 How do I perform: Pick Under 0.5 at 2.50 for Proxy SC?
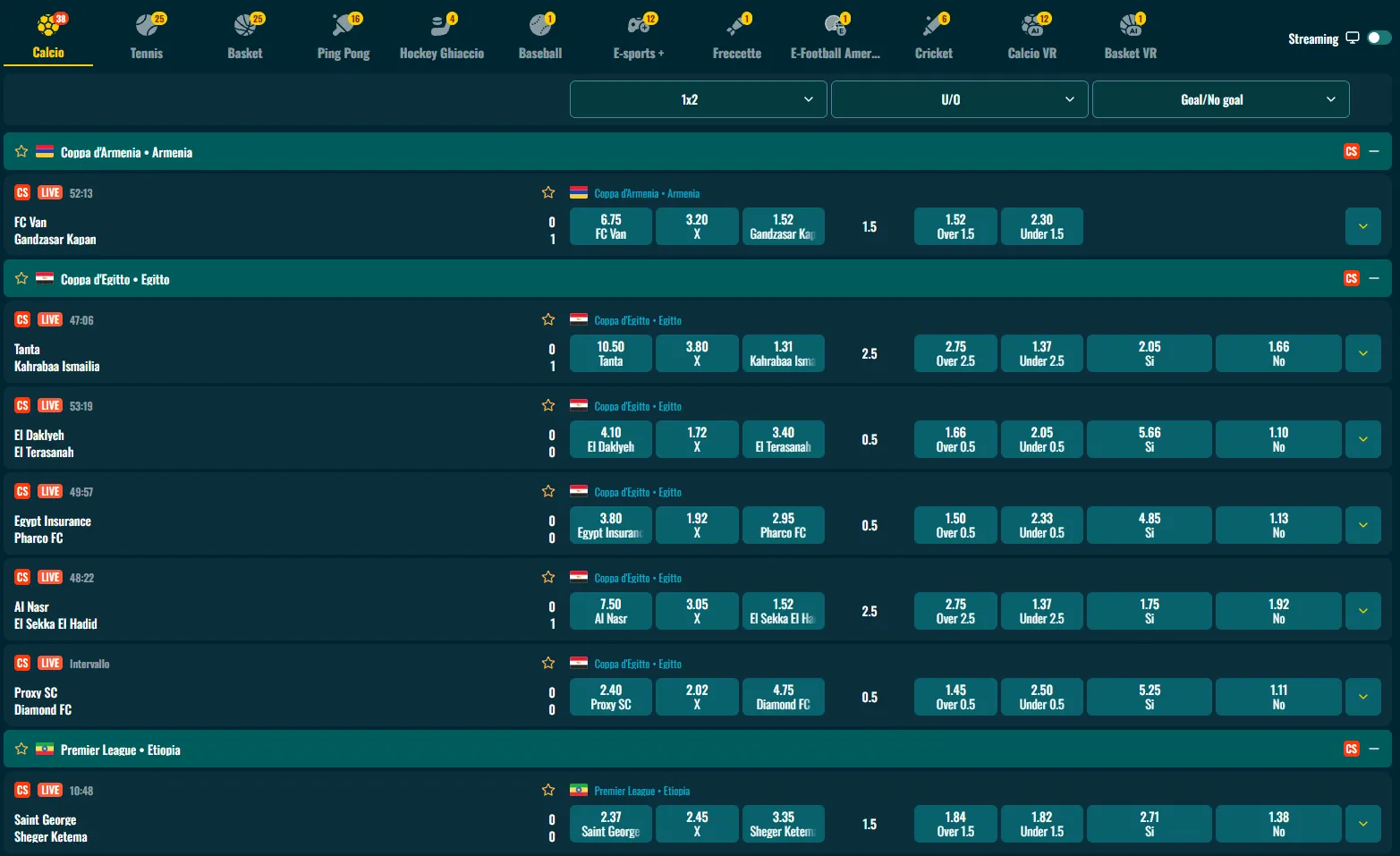[x=1042, y=697]
